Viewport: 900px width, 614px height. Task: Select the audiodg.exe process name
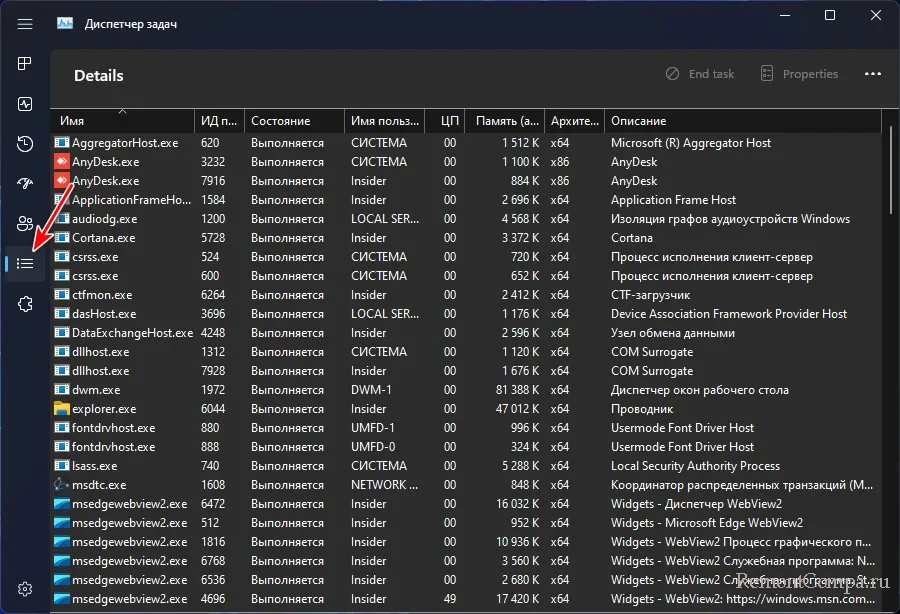pyautogui.click(x=104, y=219)
